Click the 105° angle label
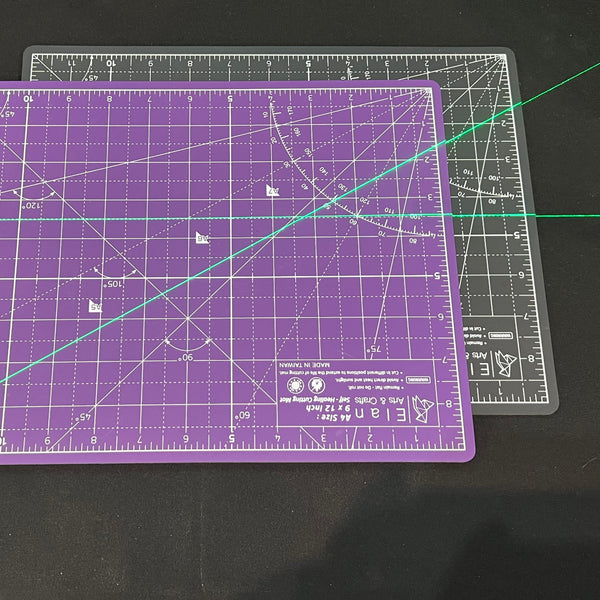The width and height of the screenshot is (600, 600). [x=112, y=284]
